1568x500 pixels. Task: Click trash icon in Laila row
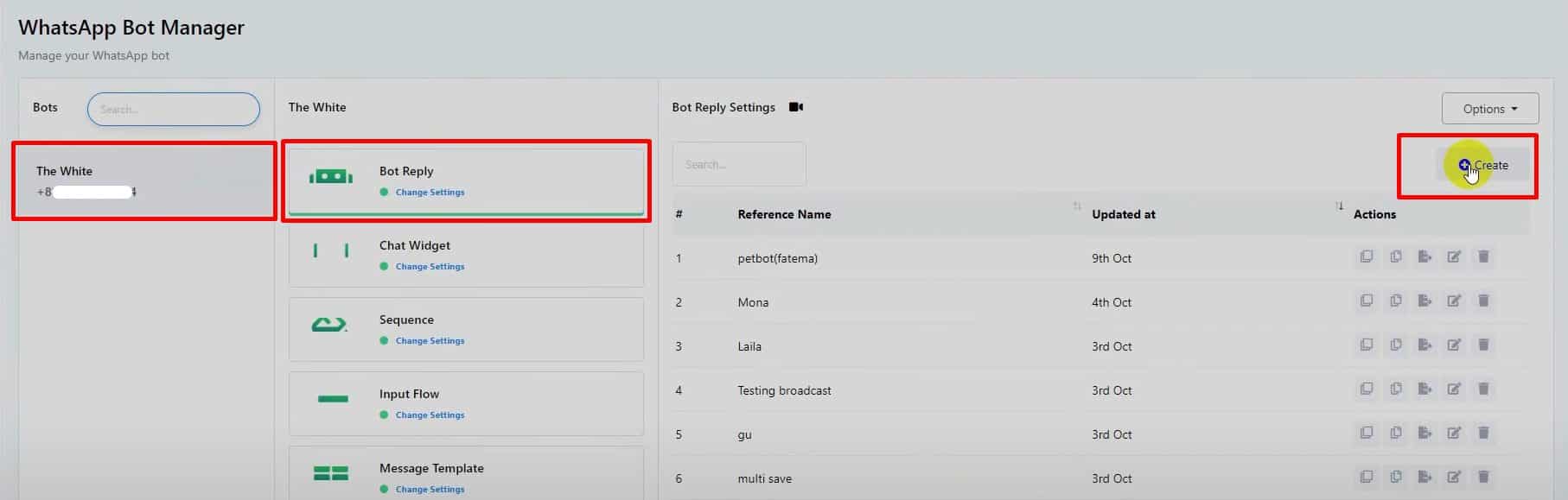pos(1483,345)
